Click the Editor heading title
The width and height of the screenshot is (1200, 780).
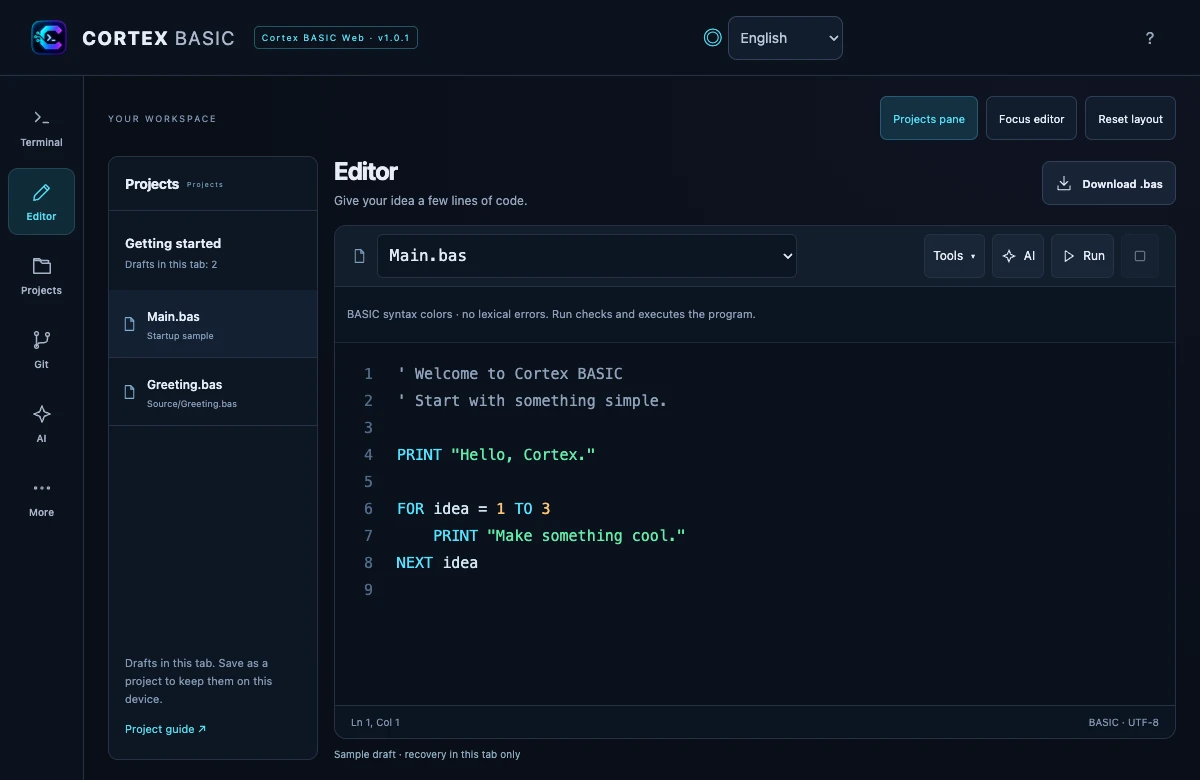366,171
